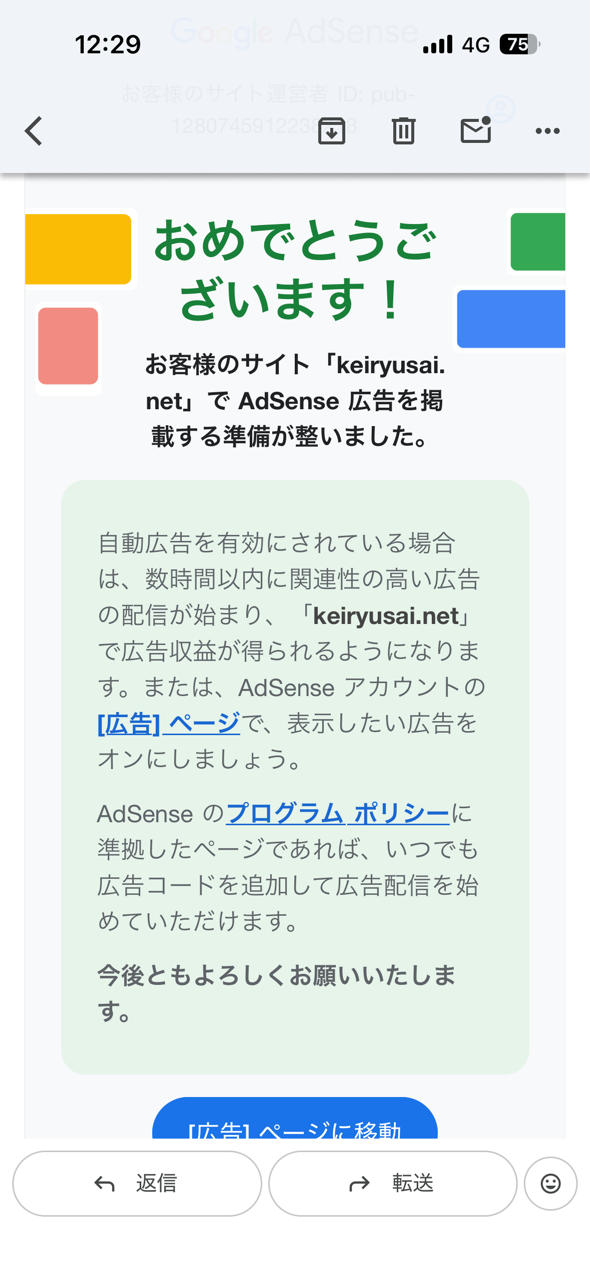Open more options with the three-dot icon
This screenshot has height=1280, width=590.
click(547, 131)
